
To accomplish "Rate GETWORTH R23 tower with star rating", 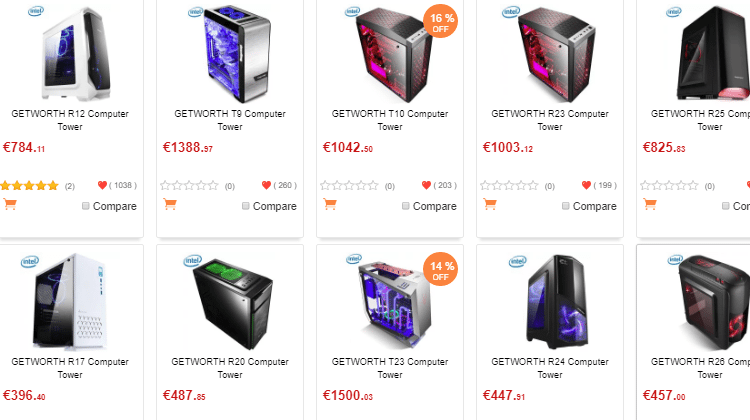I will tap(509, 186).
